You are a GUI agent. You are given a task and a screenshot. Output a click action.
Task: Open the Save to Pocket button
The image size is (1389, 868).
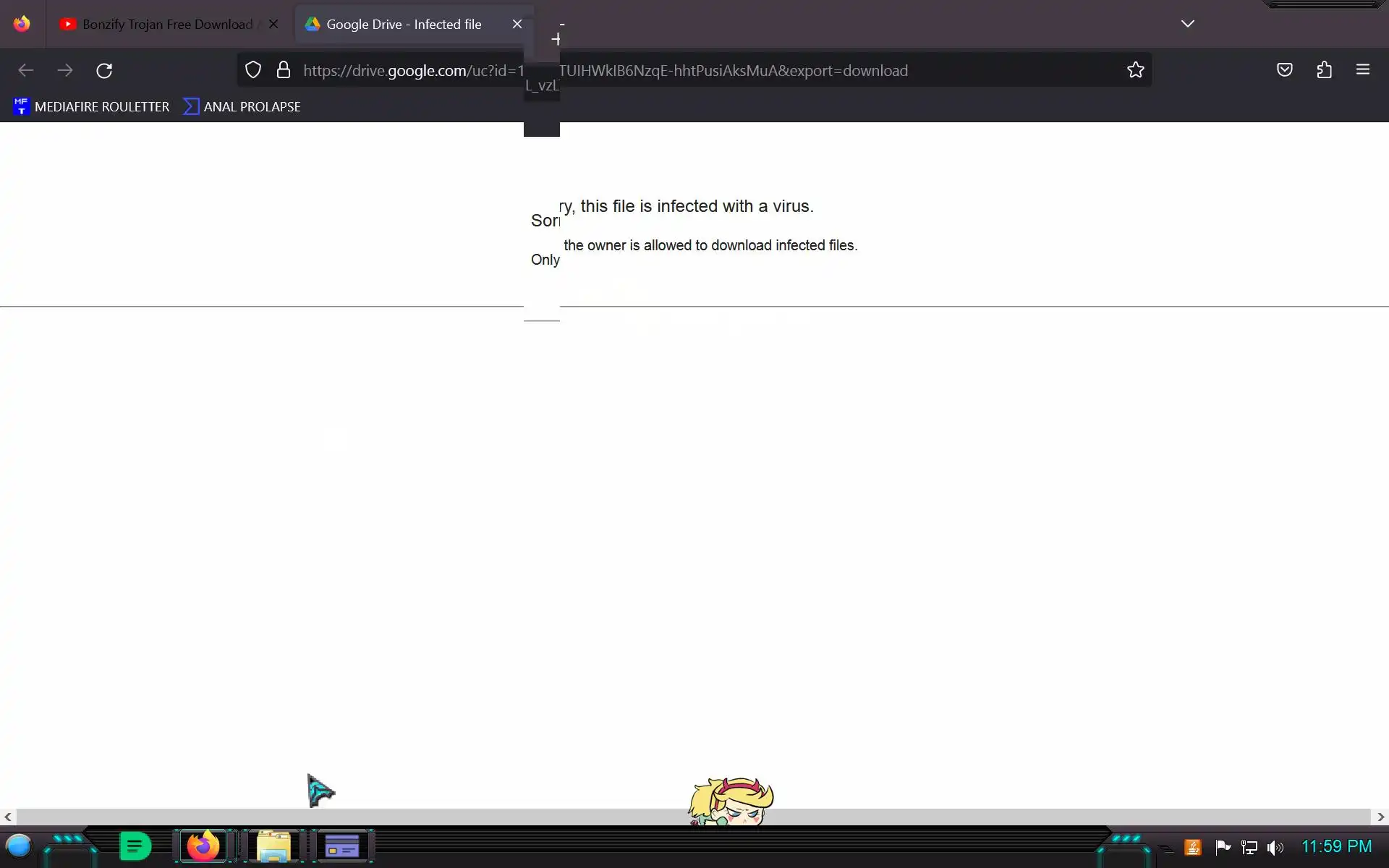1284,70
